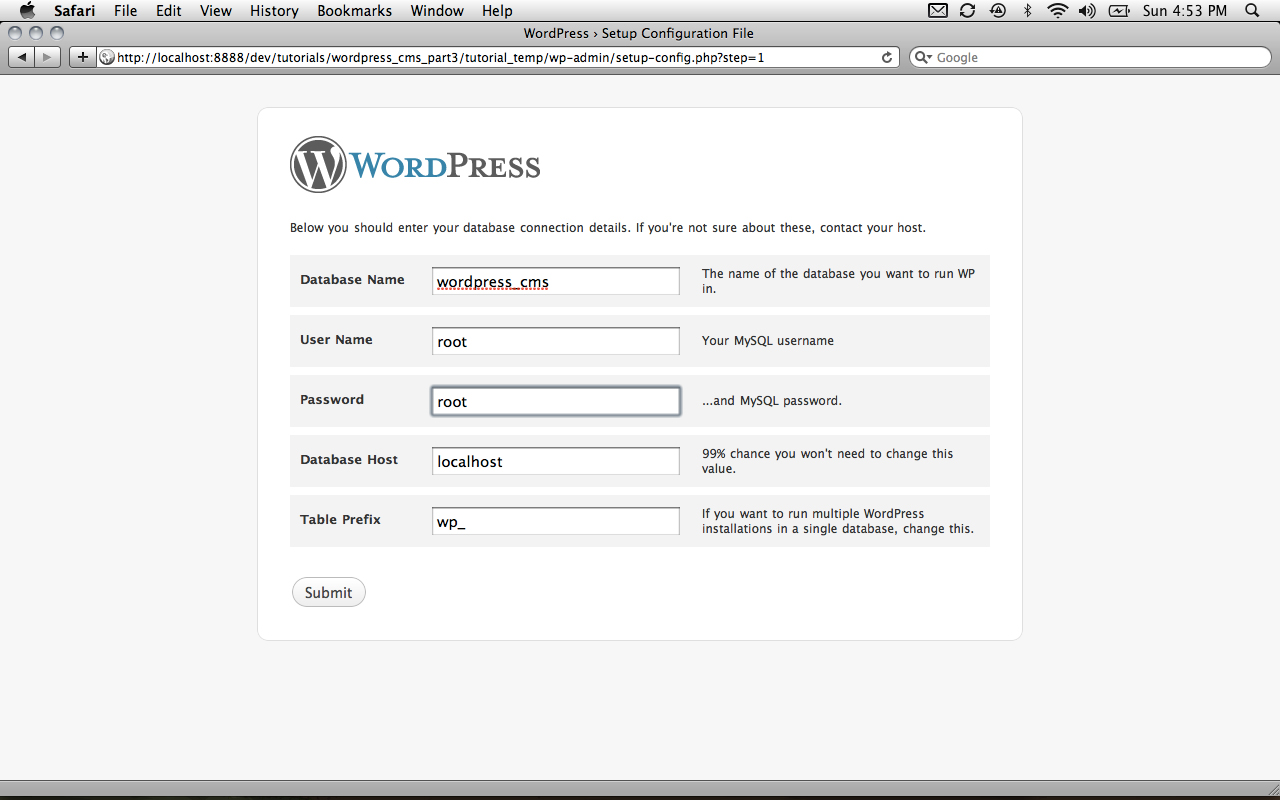1280x800 pixels.
Task: Submit the database configuration form
Action: point(329,592)
